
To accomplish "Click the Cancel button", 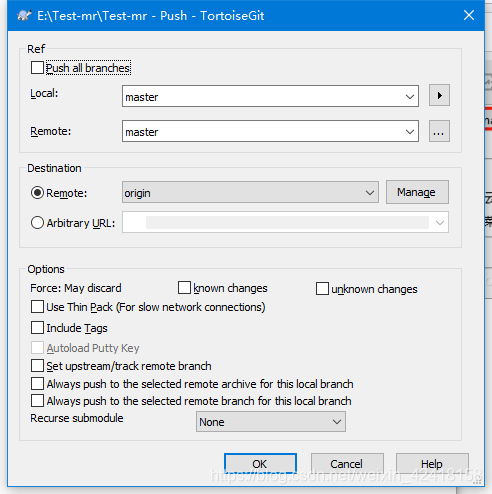I will click(347, 464).
